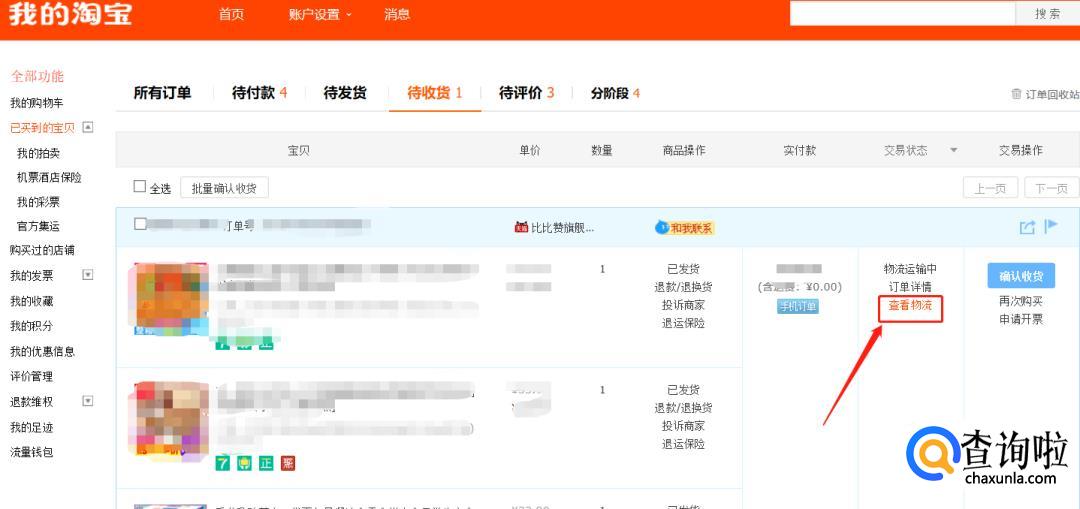
Task: Click the 上一页 pagination button
Action: click(x=990, y=188)
